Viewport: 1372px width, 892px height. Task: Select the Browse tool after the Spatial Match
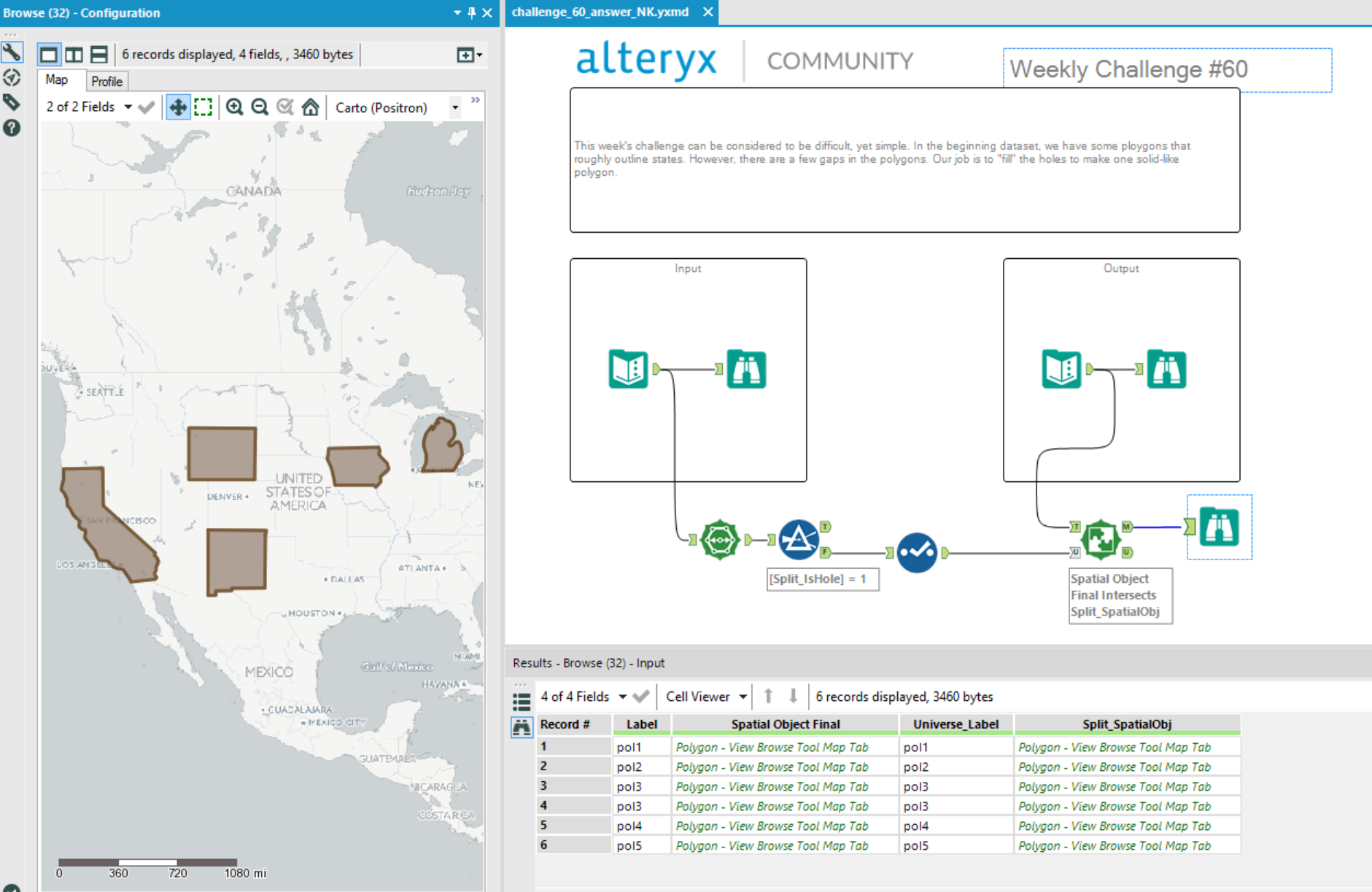[x=1219, y=528]
